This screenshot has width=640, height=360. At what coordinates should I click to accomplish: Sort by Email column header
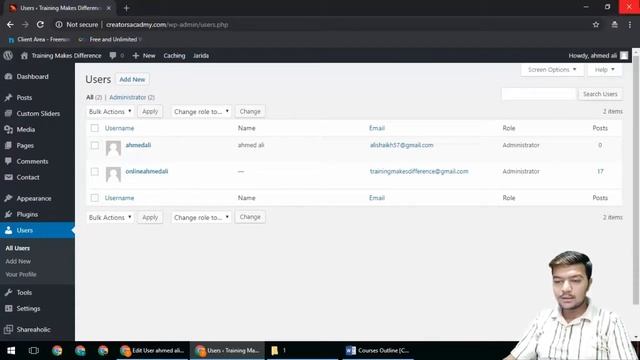(x=377, y=128)
